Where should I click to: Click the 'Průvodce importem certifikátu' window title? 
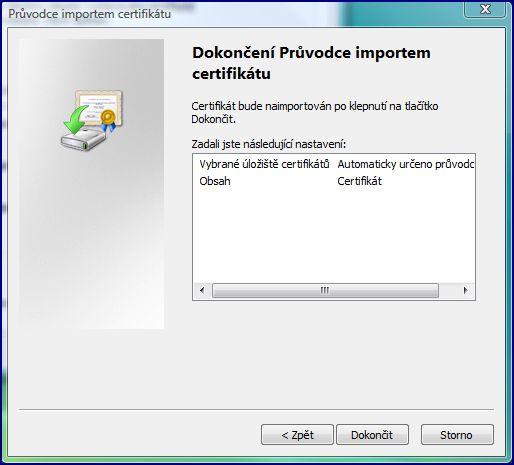tap(90, 14)
